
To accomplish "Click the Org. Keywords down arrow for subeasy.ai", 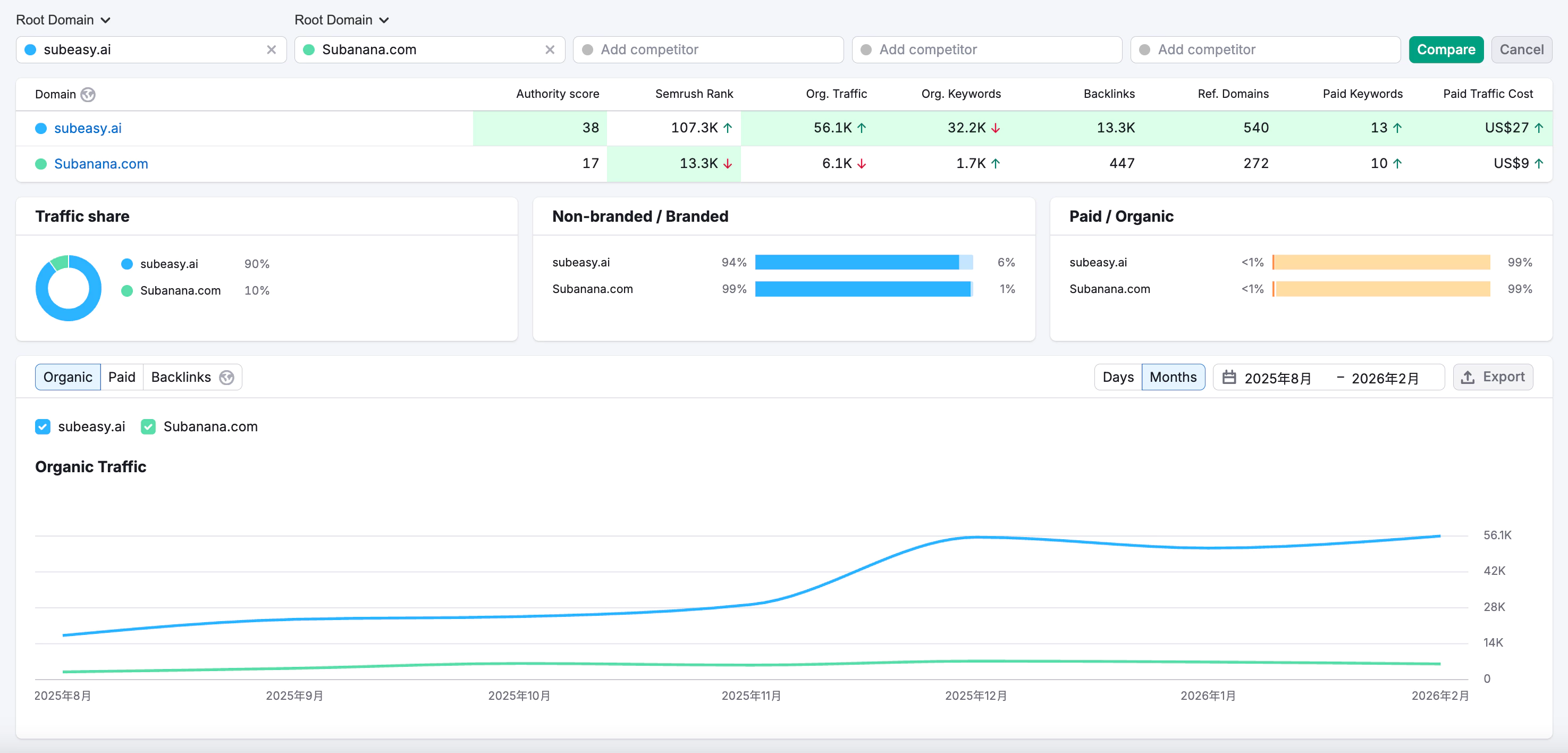I will 995,128.
